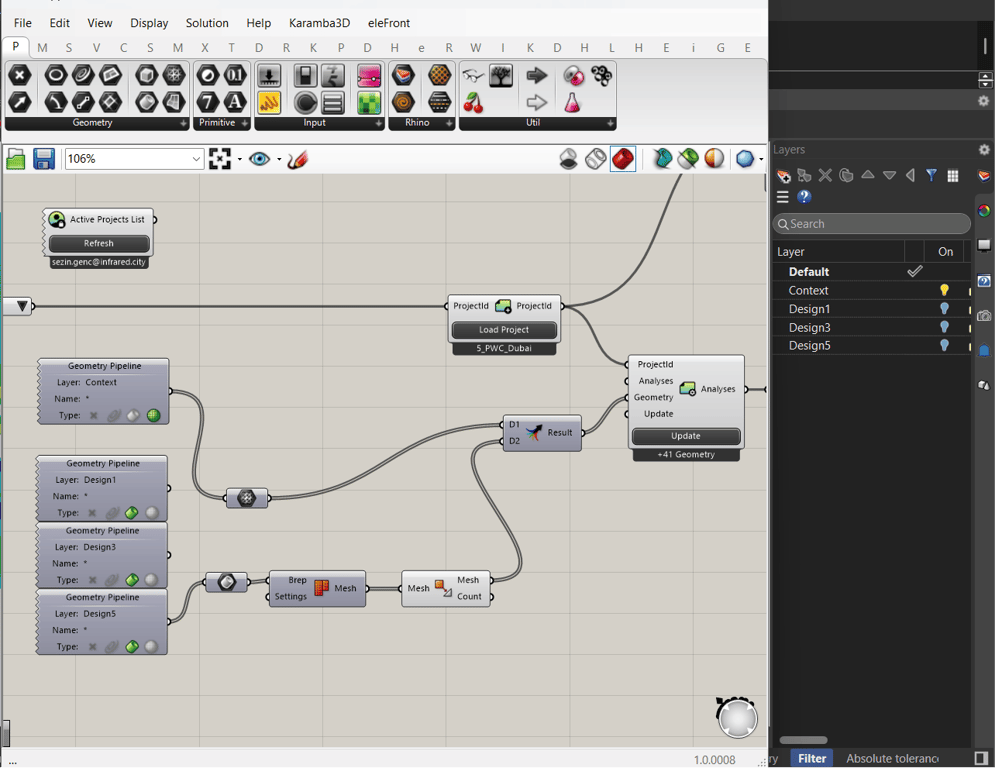This screenshot has width=995, height=768.
Task: Open the Layers panel help icon
Action: (x=804, y=197)
